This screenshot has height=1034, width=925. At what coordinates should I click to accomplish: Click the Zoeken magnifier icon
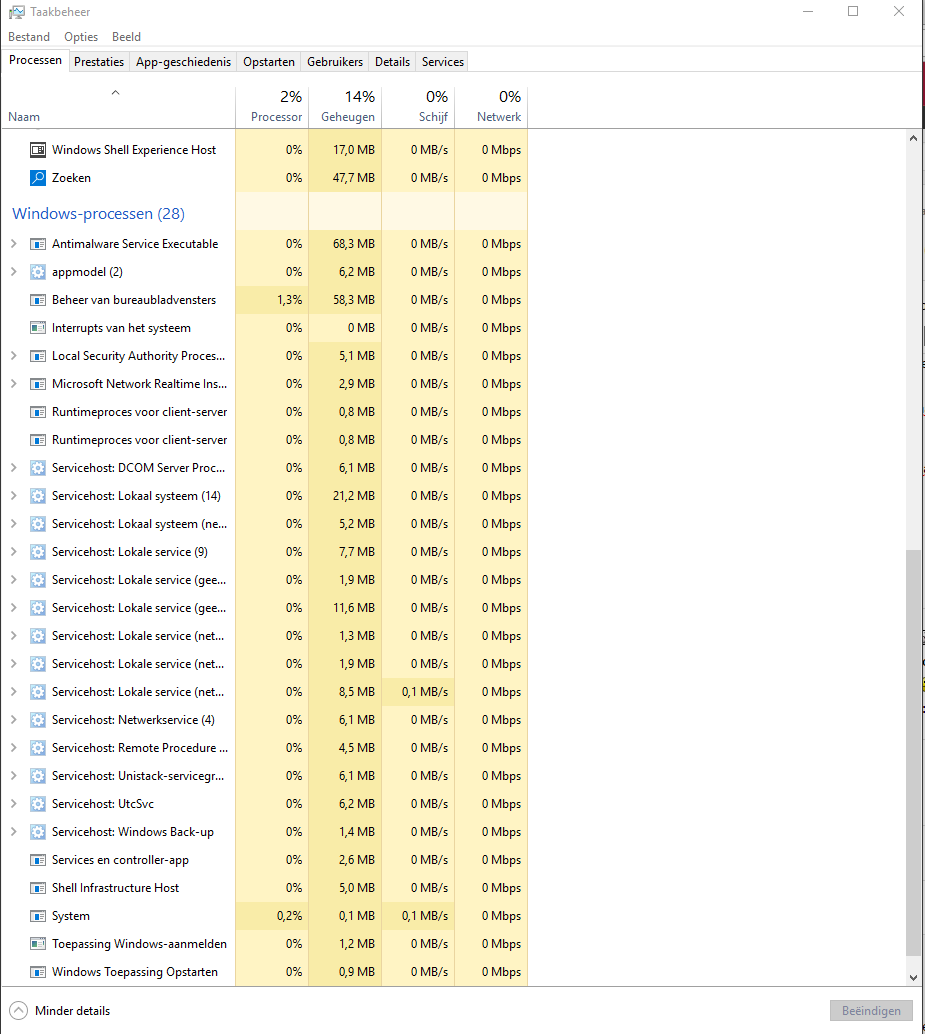[38, 178]
